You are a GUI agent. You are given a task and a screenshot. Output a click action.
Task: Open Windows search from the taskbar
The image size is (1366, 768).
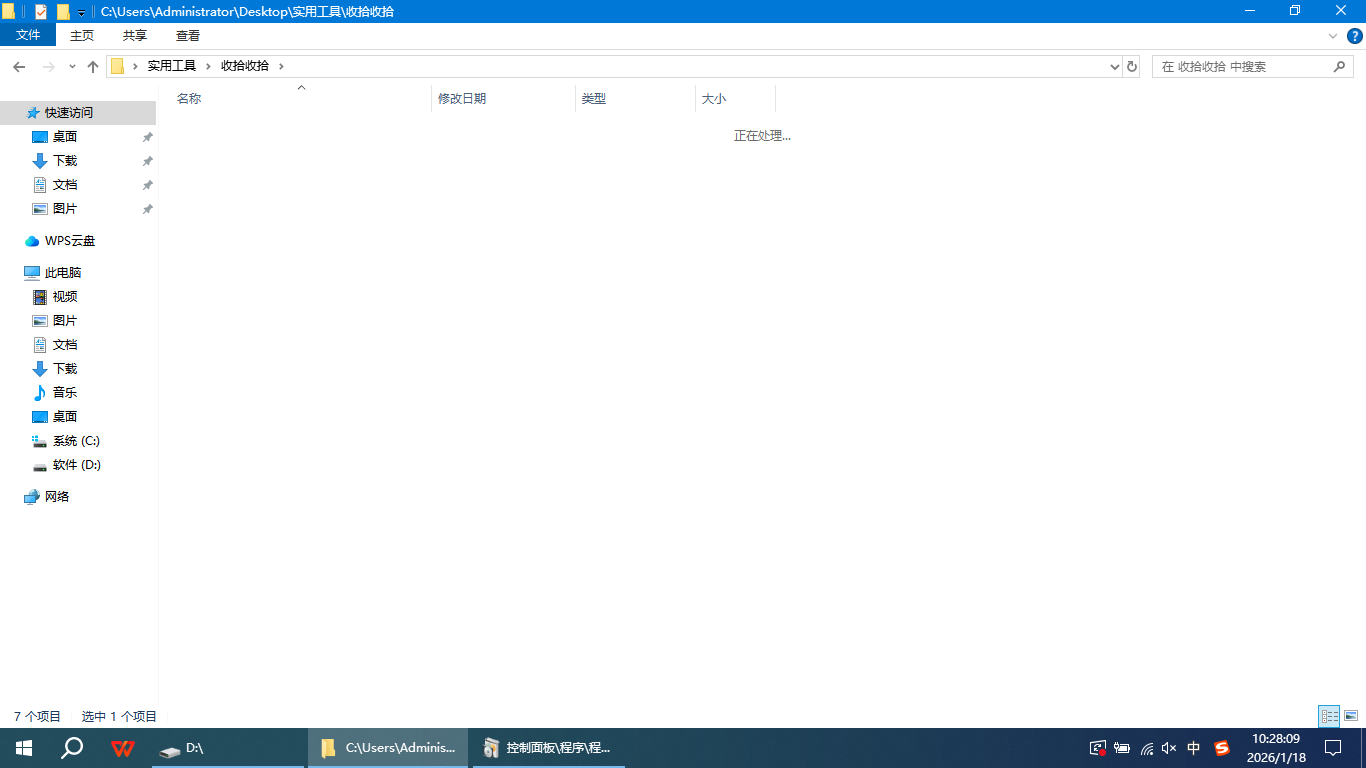pos(72,748)
